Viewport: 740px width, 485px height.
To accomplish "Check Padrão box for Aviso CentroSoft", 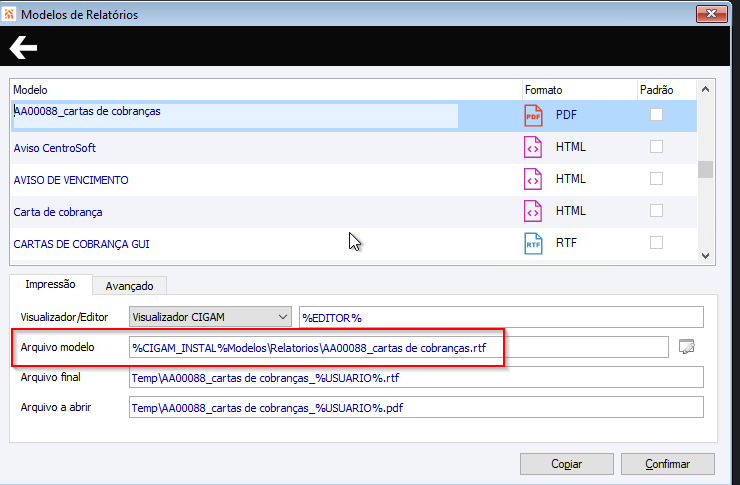I will pos(656,147).
